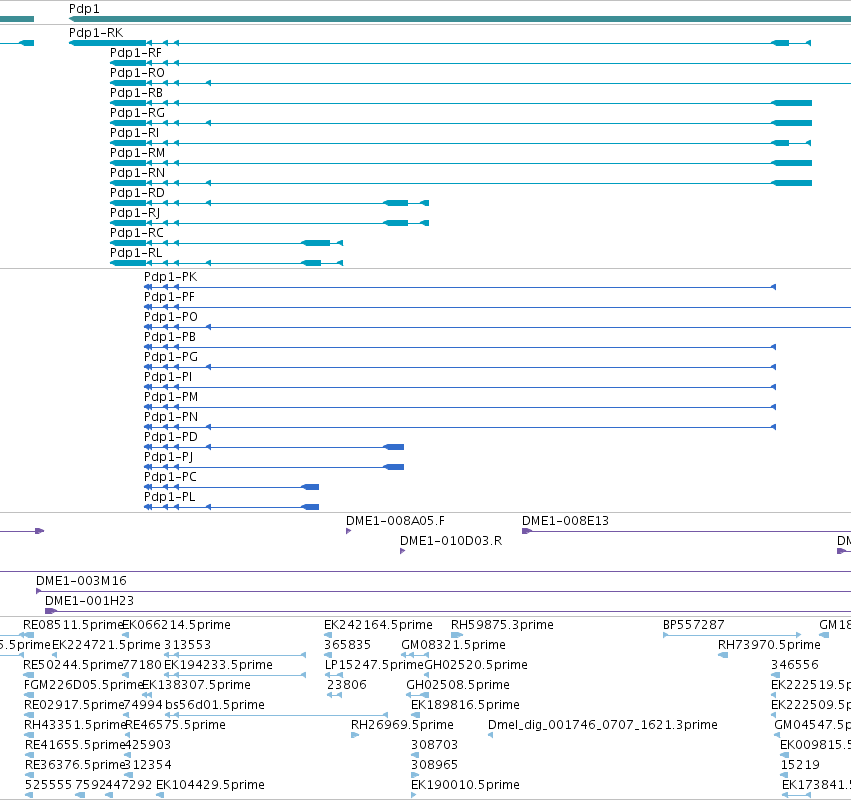Click EST RE02917.5prime
Viewport: 851px width, 800px height.
pos(74,705)
